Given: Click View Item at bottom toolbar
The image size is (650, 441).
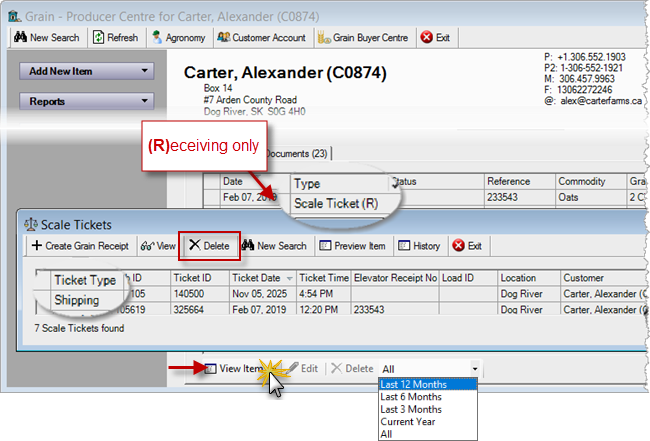Looking at the screenshot, I should pyautogui.click(x=234, y=368).
